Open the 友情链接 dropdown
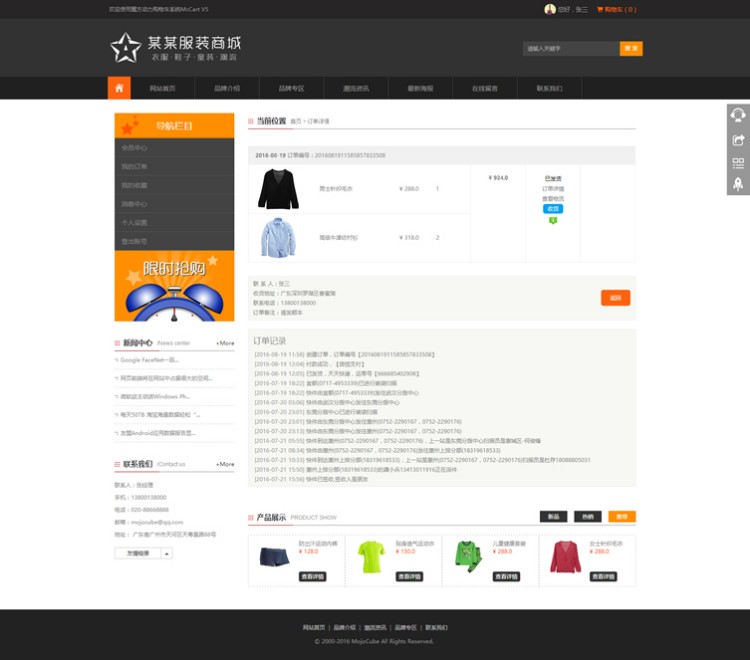This screenshot has height=660, width=750. (143, 553)
